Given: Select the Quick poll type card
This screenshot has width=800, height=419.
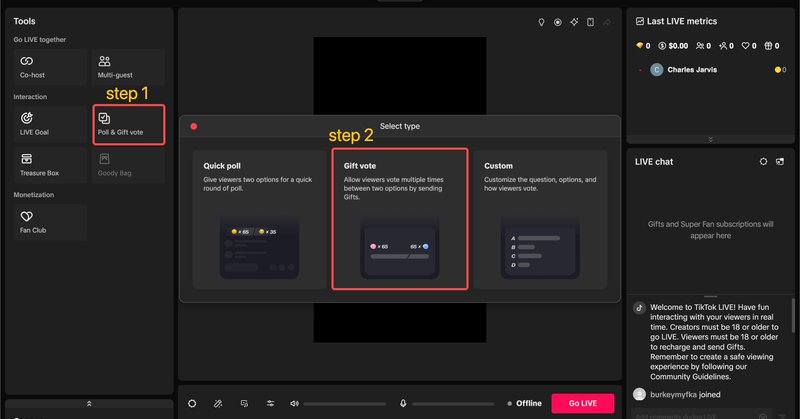Looking at the screenshot, I should [x=259, y=220].
